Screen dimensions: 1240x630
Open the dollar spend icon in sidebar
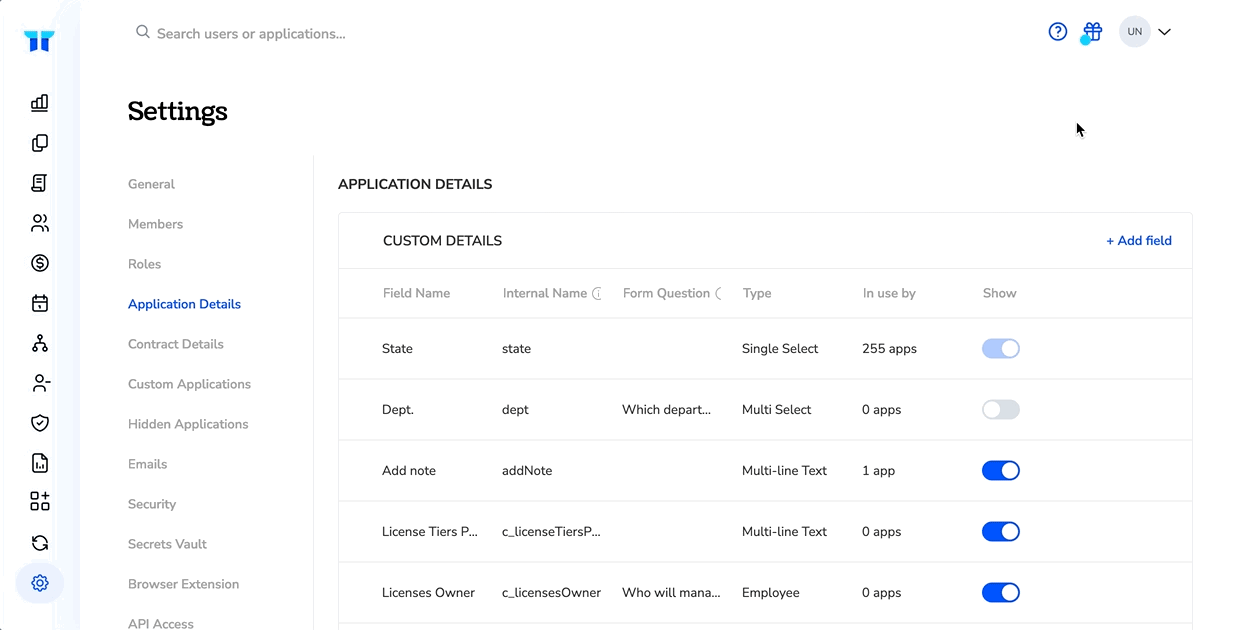tap(40, 263)
